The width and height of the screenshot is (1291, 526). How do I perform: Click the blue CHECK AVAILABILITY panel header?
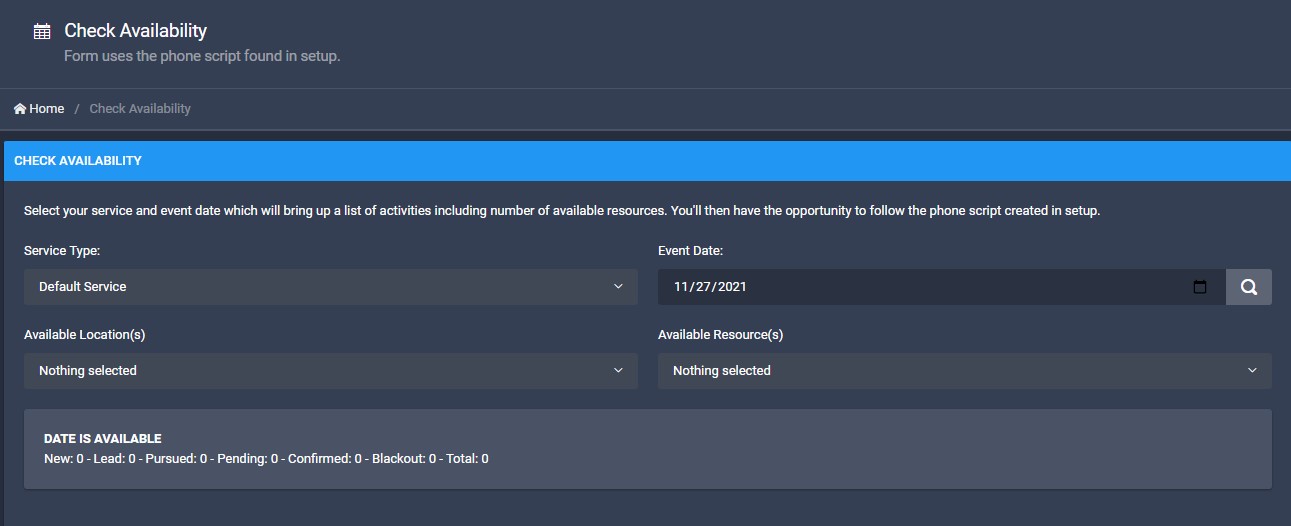click(x=645, y=161)
